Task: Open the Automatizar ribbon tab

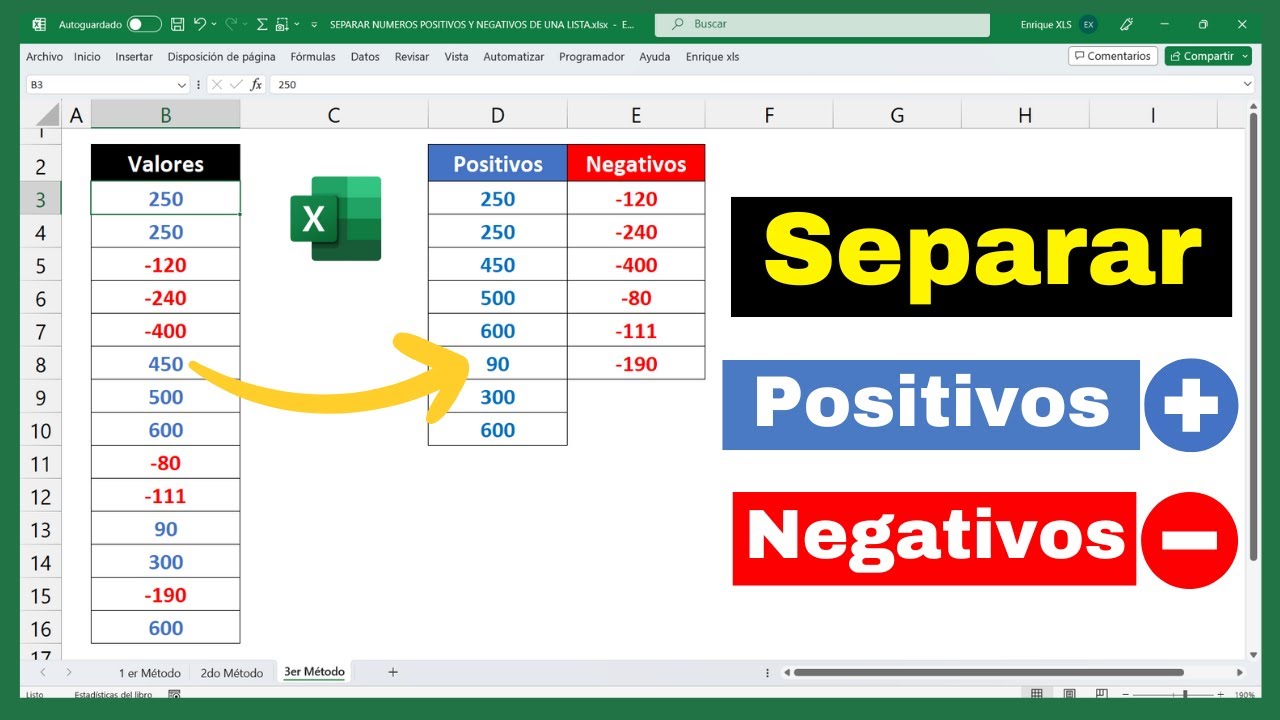Action: click(513, 57)
